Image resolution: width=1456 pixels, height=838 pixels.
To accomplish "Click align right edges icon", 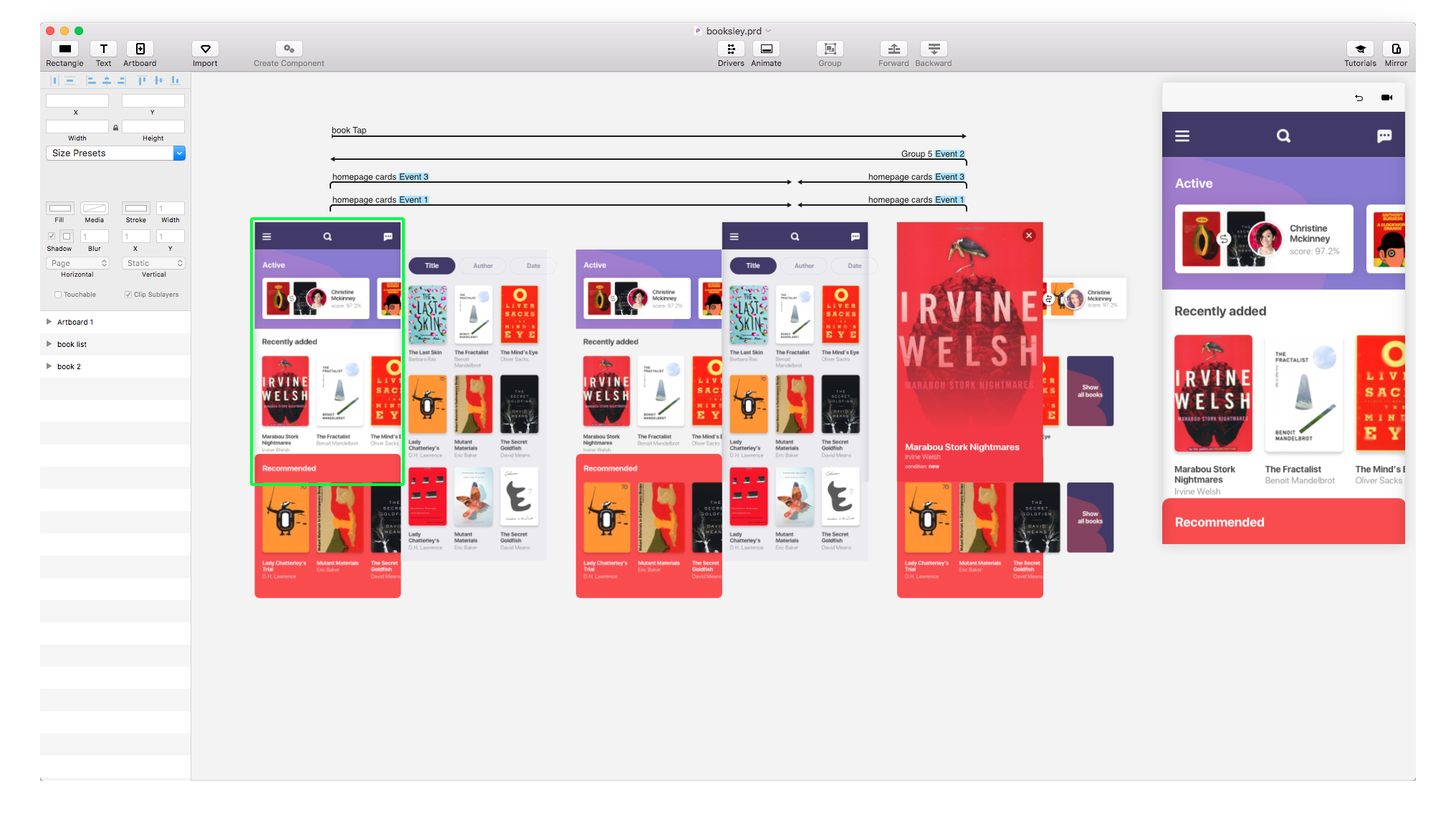I will point(121,80).
